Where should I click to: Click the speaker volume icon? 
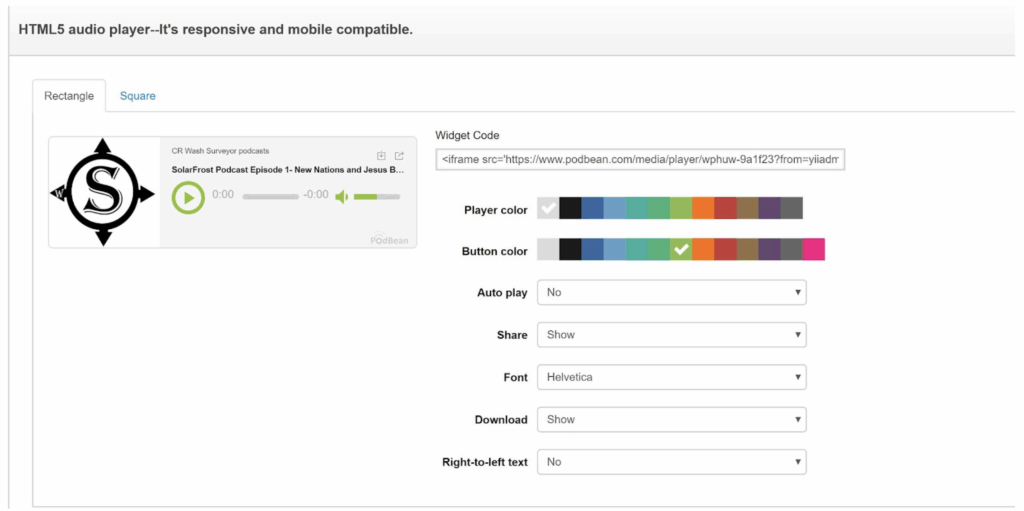click(342, 196)
